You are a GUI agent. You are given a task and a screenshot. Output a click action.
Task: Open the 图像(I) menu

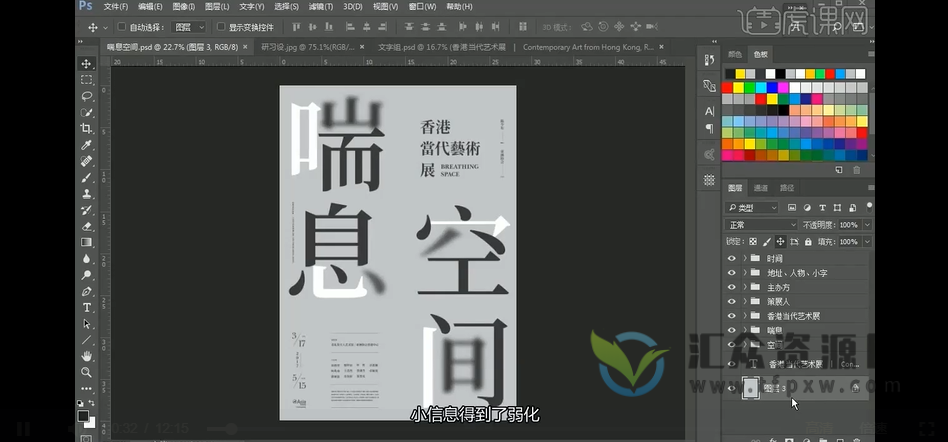[184, 7]
